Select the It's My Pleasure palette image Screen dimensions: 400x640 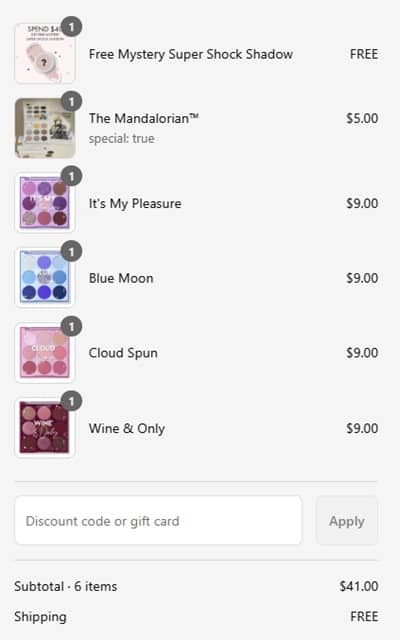[45, 203]
